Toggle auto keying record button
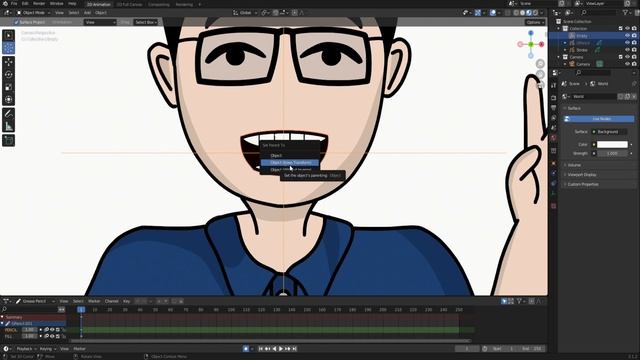The height and width of the screenshot is (360, 640). point(246,349)
